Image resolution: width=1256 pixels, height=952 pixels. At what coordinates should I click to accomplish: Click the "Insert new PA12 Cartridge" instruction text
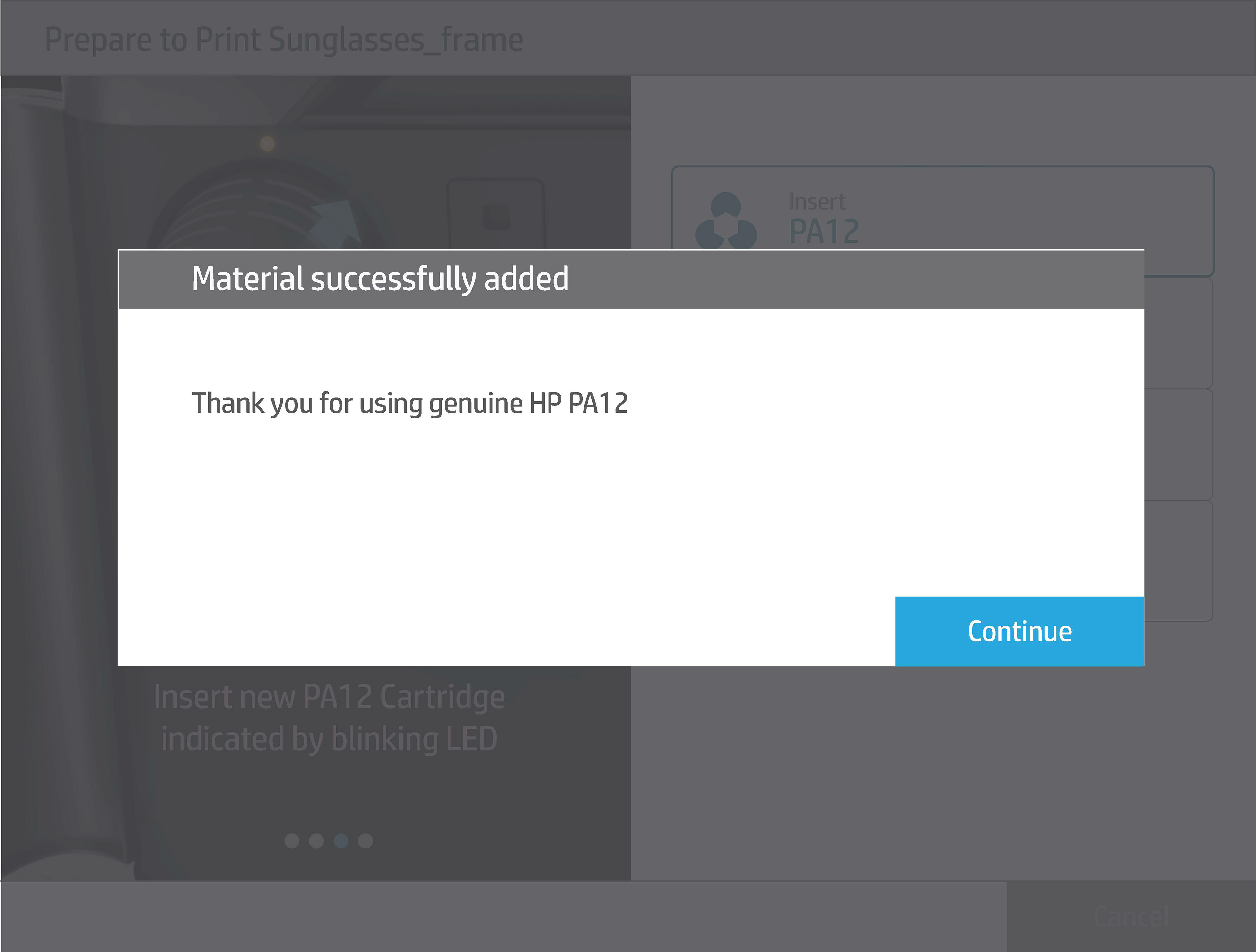[x=329, y=697]
